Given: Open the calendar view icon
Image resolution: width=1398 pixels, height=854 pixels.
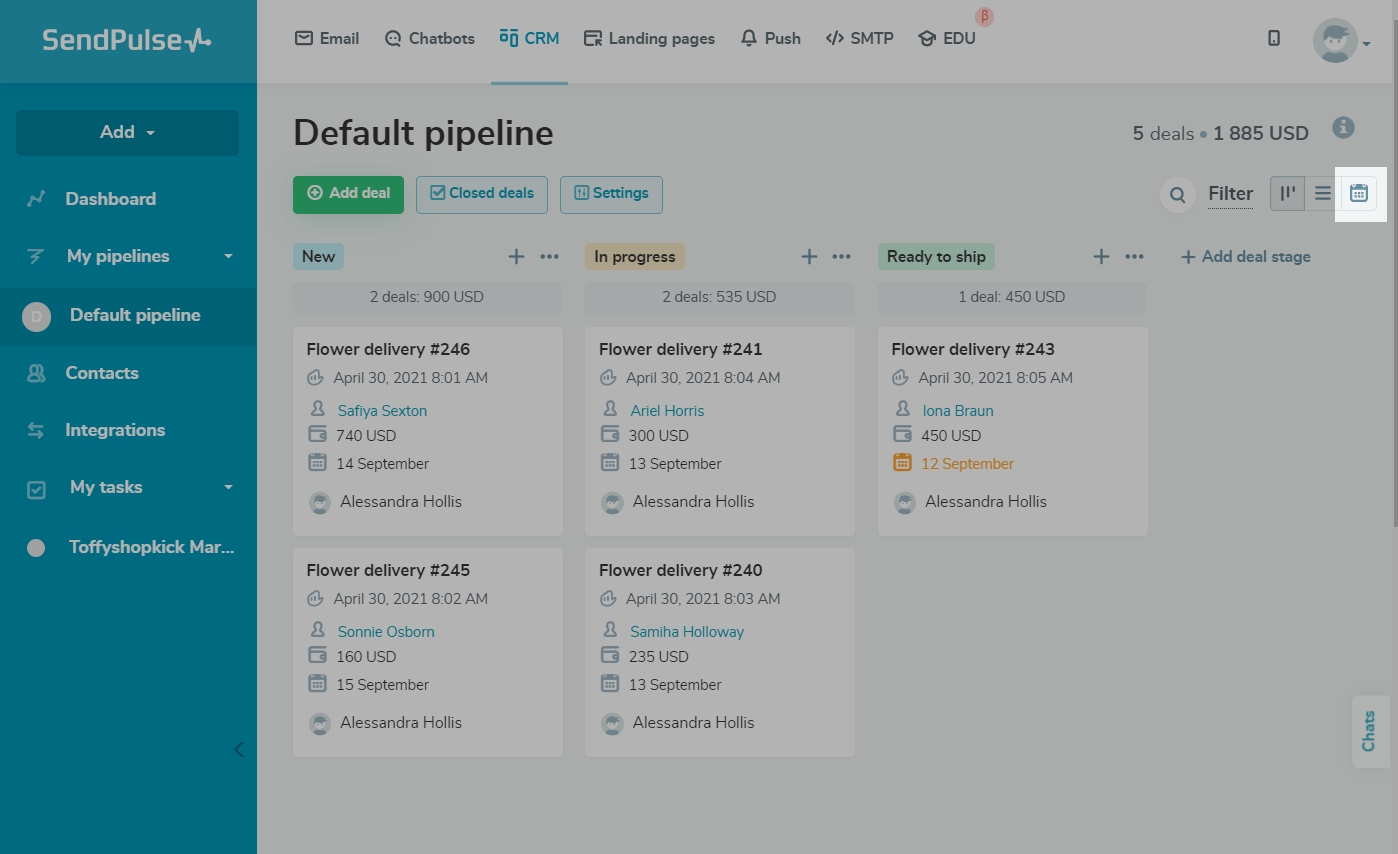Looking at the screenshot, I should tap(1359, 193).
